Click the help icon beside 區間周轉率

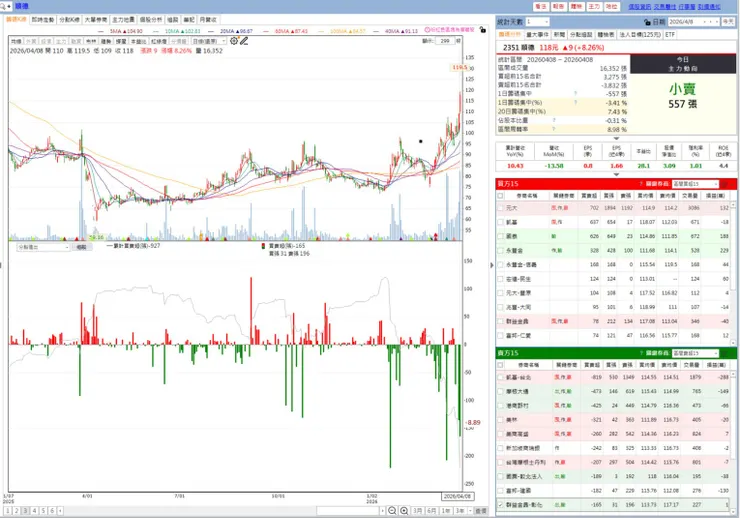click(x=554, y=129)
